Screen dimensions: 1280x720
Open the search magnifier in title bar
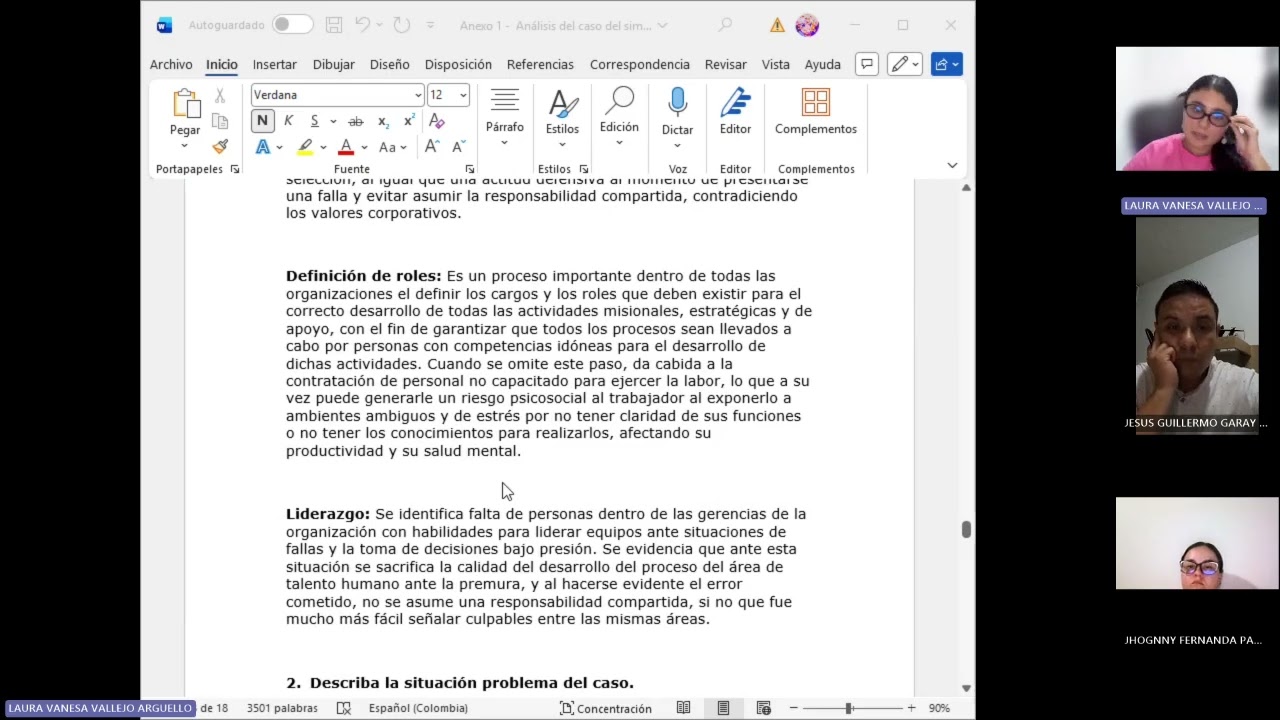point(725,25)
